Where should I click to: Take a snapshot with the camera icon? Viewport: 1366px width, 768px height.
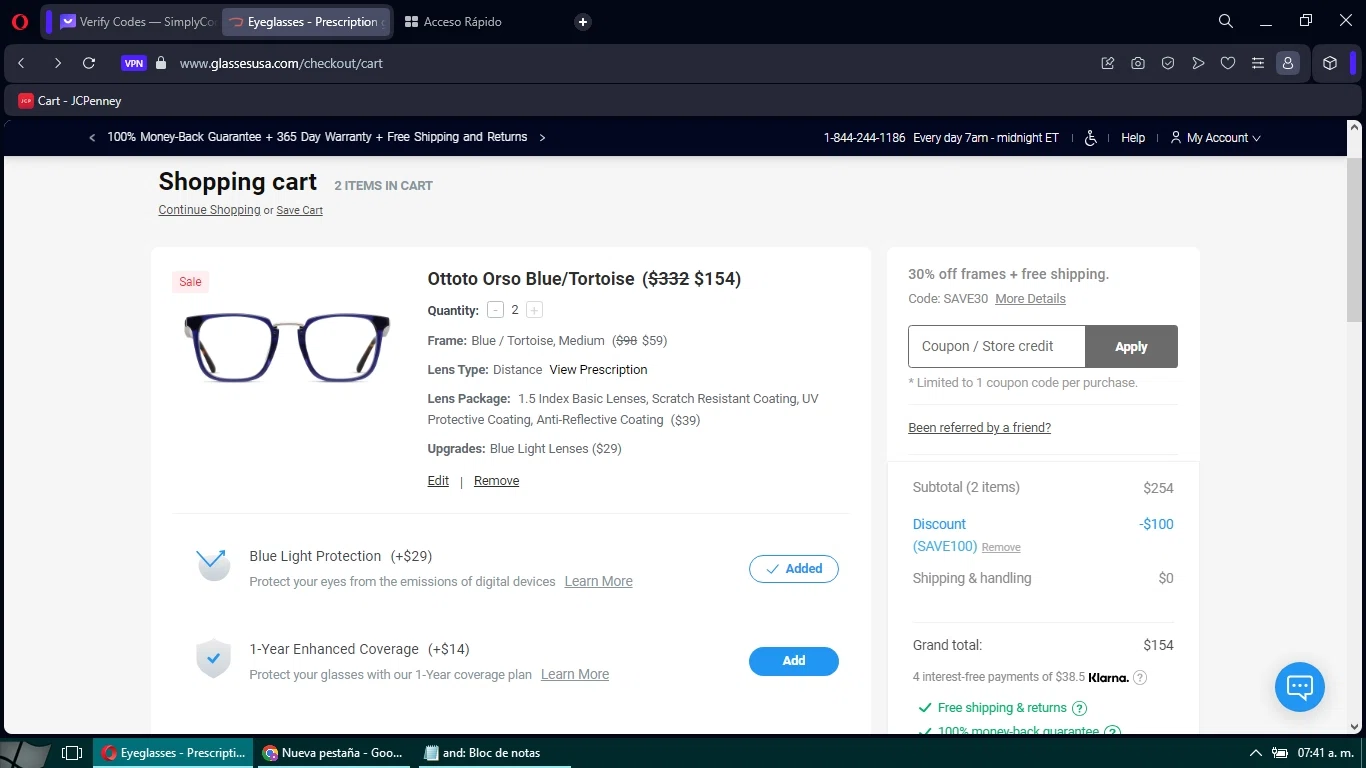coord(1138,63)
